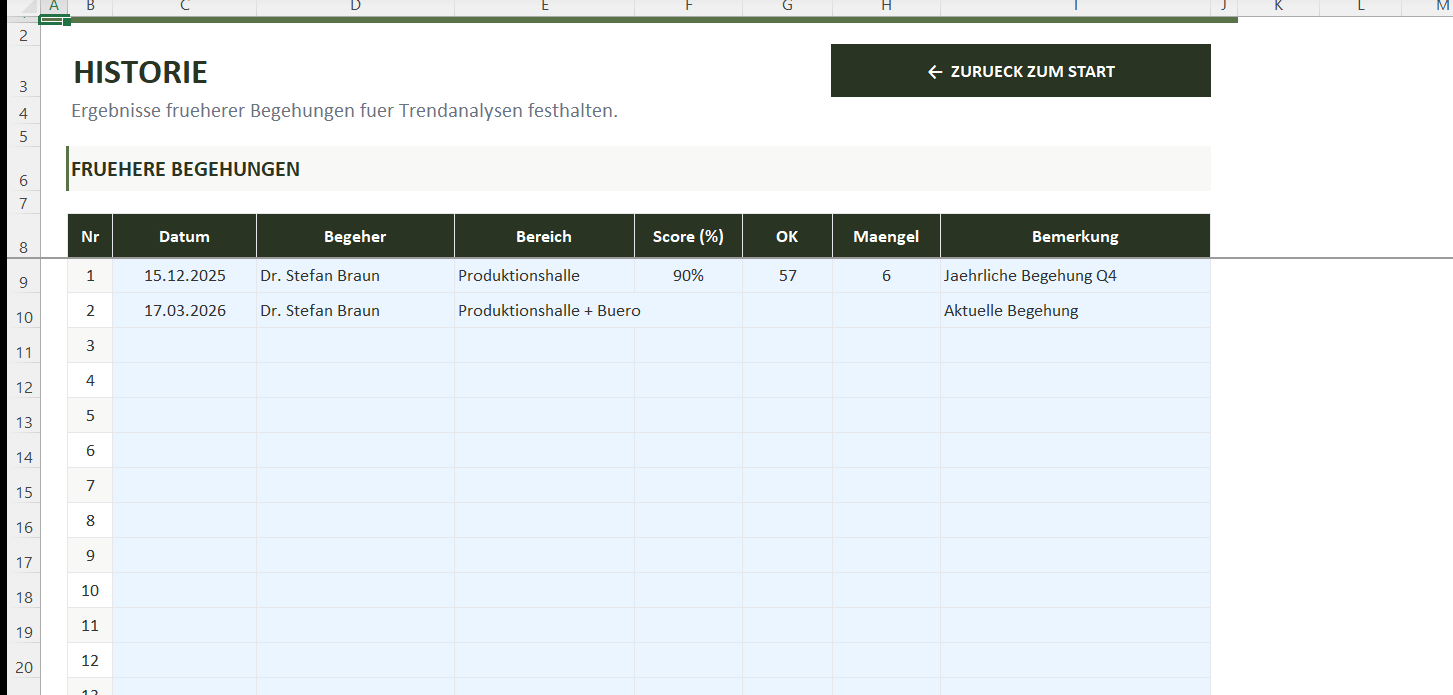Click the cell containing Aktuelle Begehung
Viewport: 1453px width, 695px height.
[1011, 310]
